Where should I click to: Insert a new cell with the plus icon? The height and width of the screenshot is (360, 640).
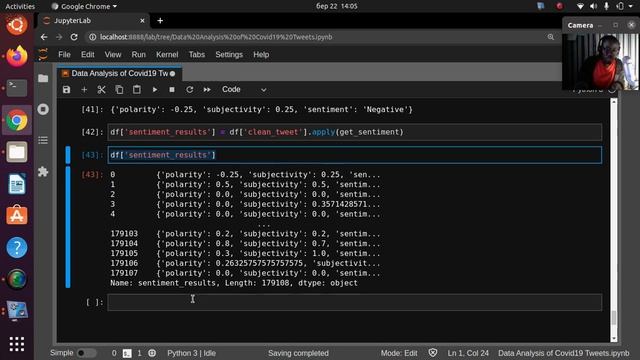coord(84,89)
